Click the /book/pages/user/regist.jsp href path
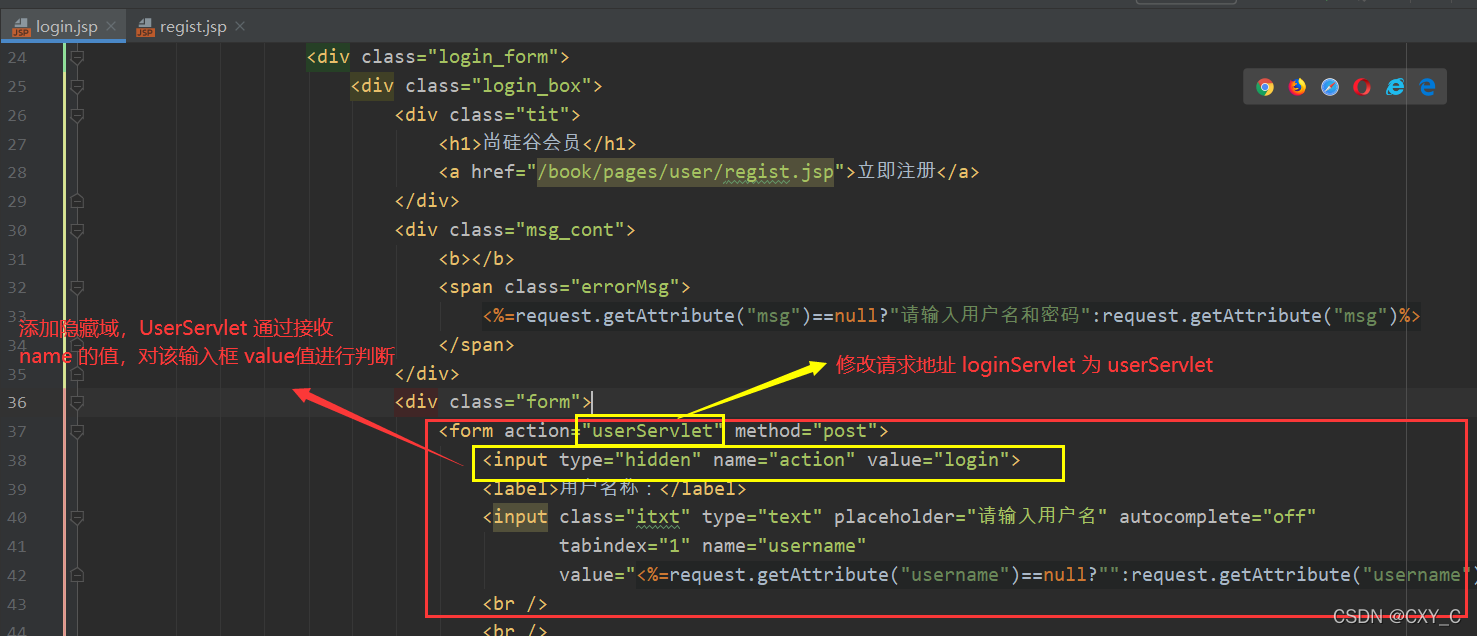 [x=685, y=172]
